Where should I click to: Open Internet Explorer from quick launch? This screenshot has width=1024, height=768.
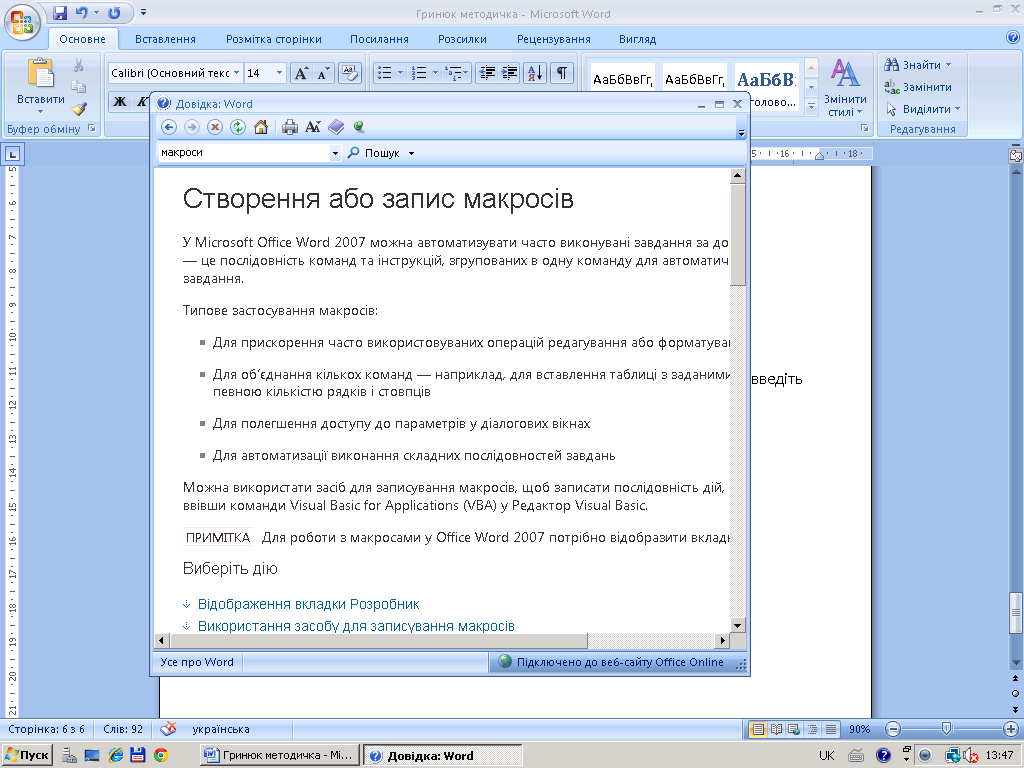click(x=115, y=756)
